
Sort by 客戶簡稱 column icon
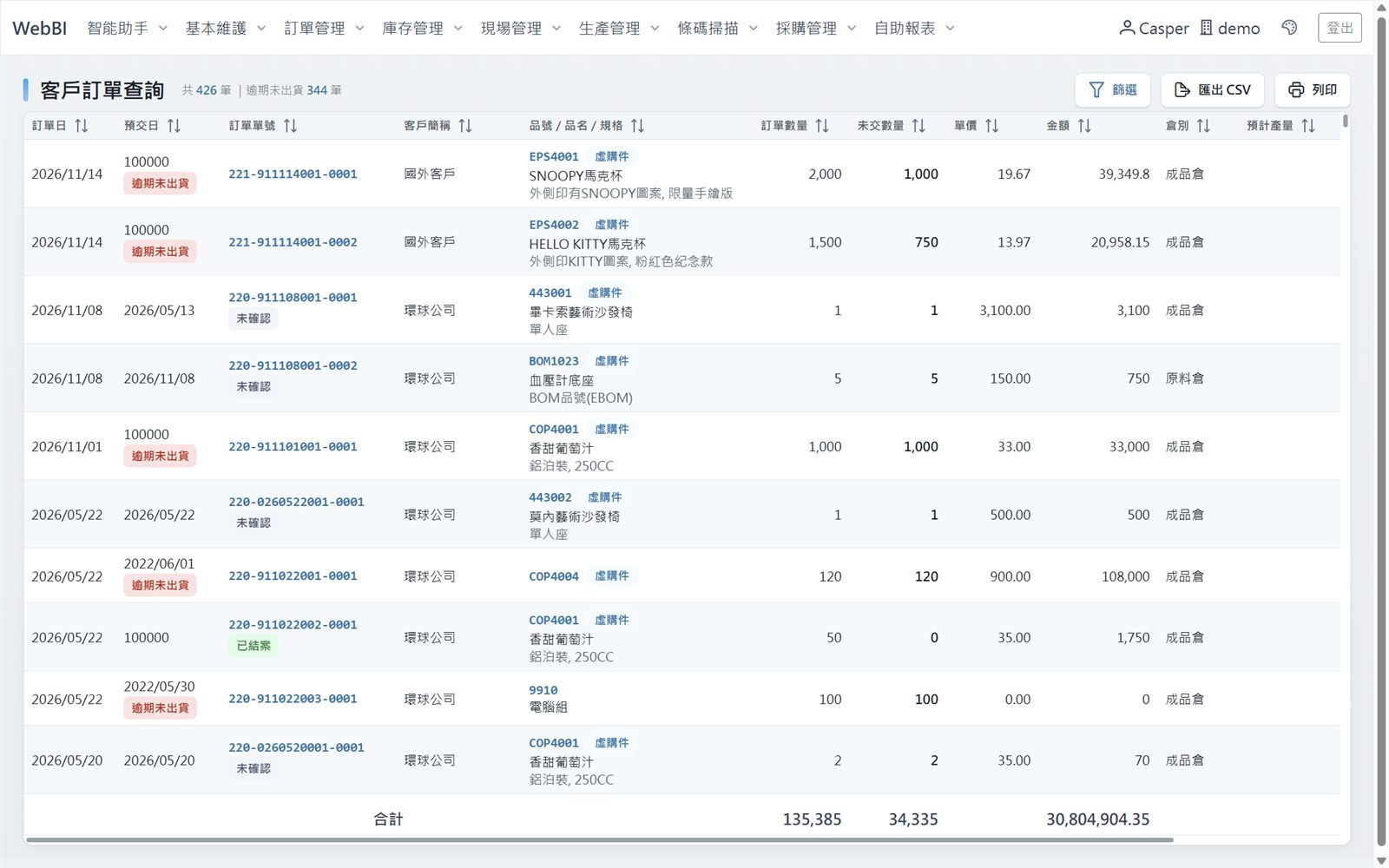coord(465,126)
